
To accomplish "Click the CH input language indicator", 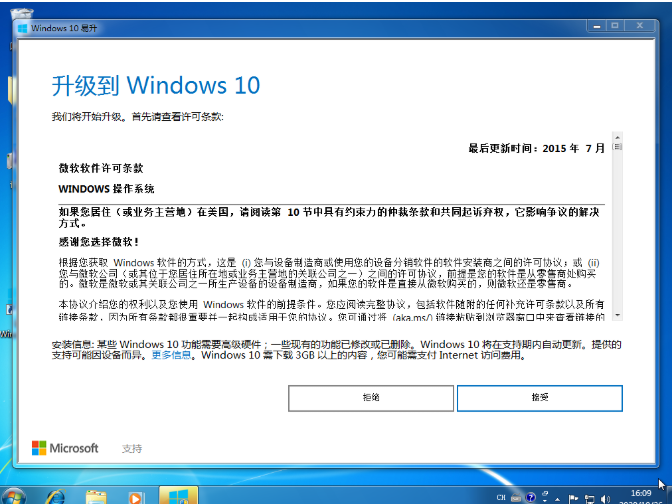I will [x=501, y=496].
